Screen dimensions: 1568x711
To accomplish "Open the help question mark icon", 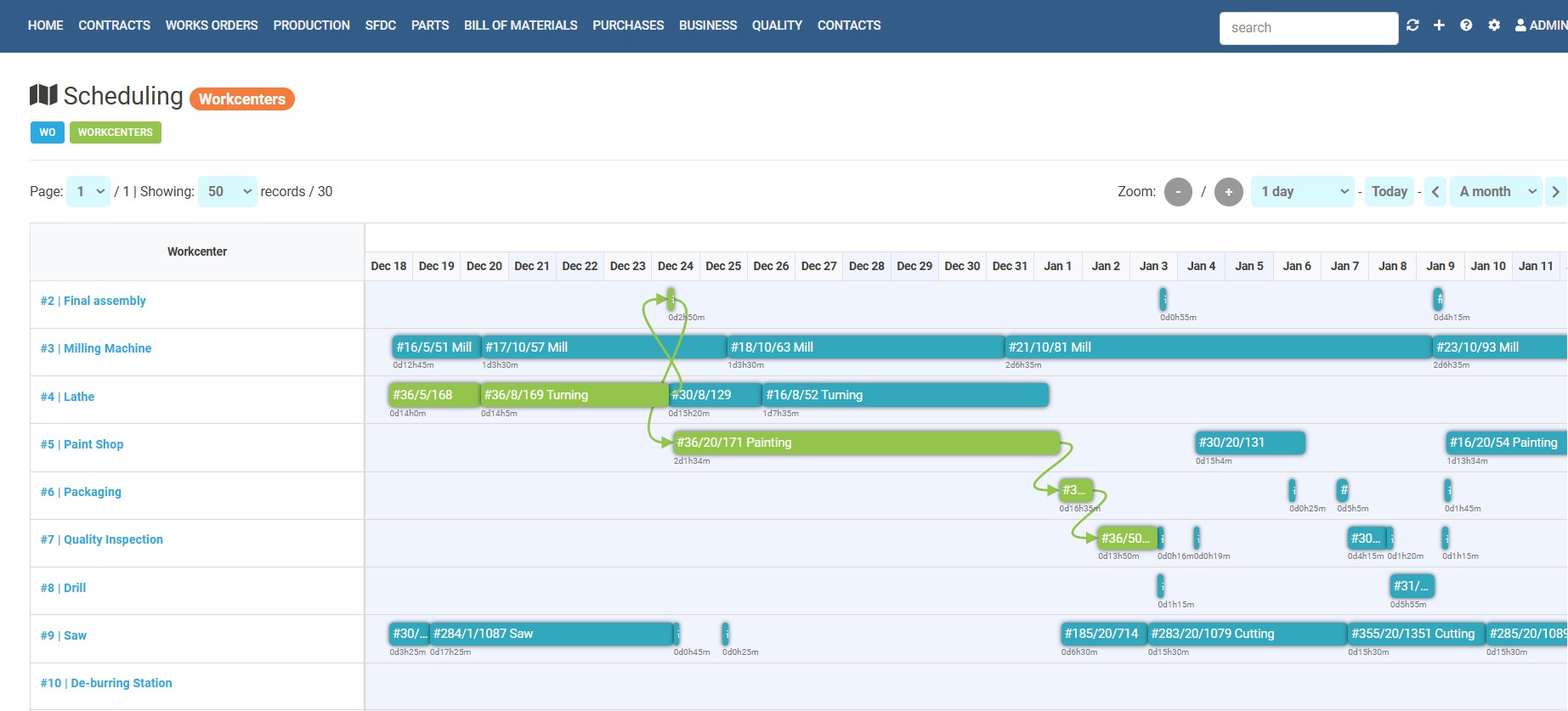I will click(x=1466, y=25).
